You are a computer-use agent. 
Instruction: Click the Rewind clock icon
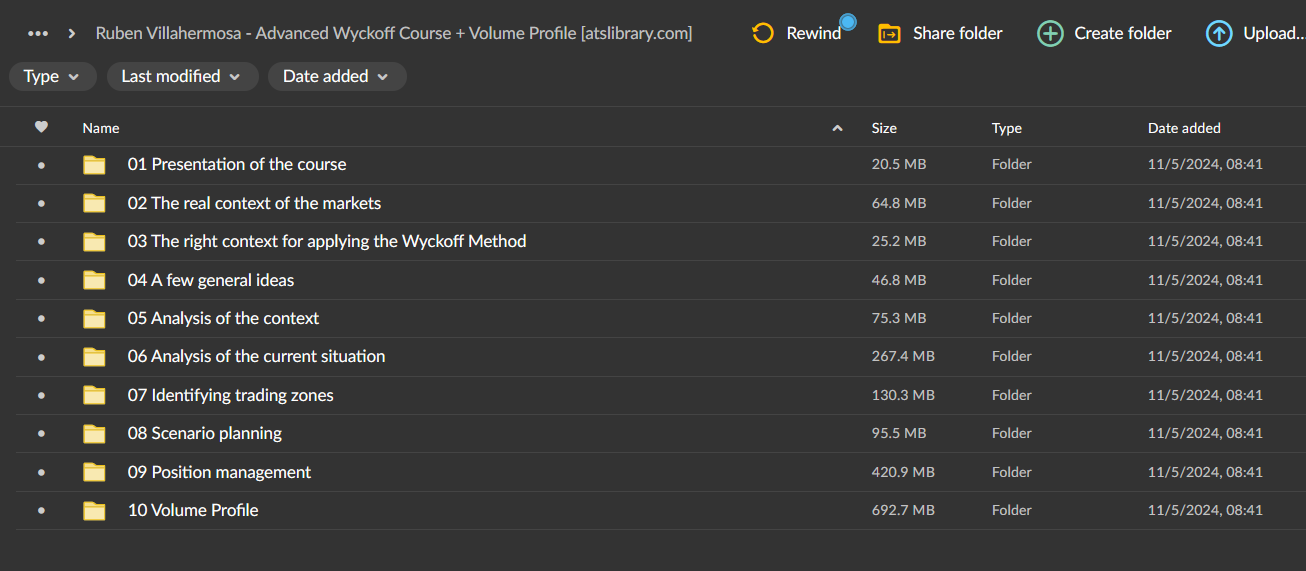click(x=763, y=34)
